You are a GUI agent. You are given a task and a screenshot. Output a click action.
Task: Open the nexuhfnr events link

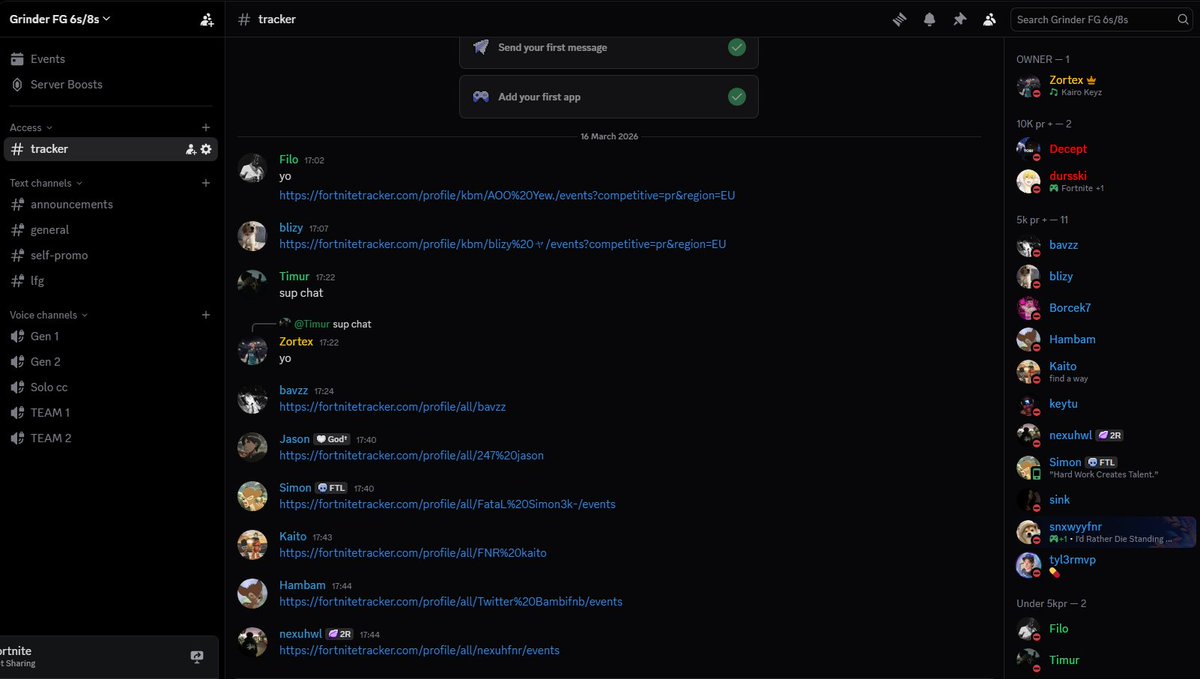point(419,651)
